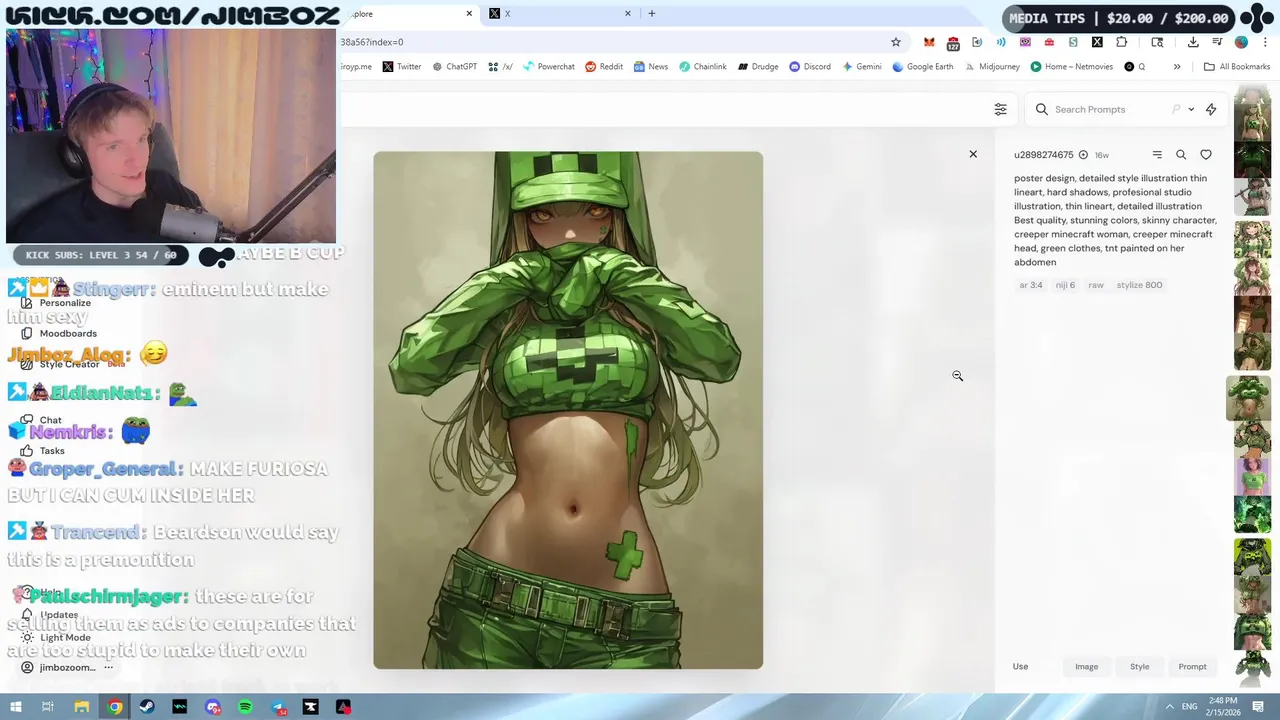The width and height of the screenshot is (1280, 720).
Task: Open the X extension icon in the toolbar
Action: 1097,42
